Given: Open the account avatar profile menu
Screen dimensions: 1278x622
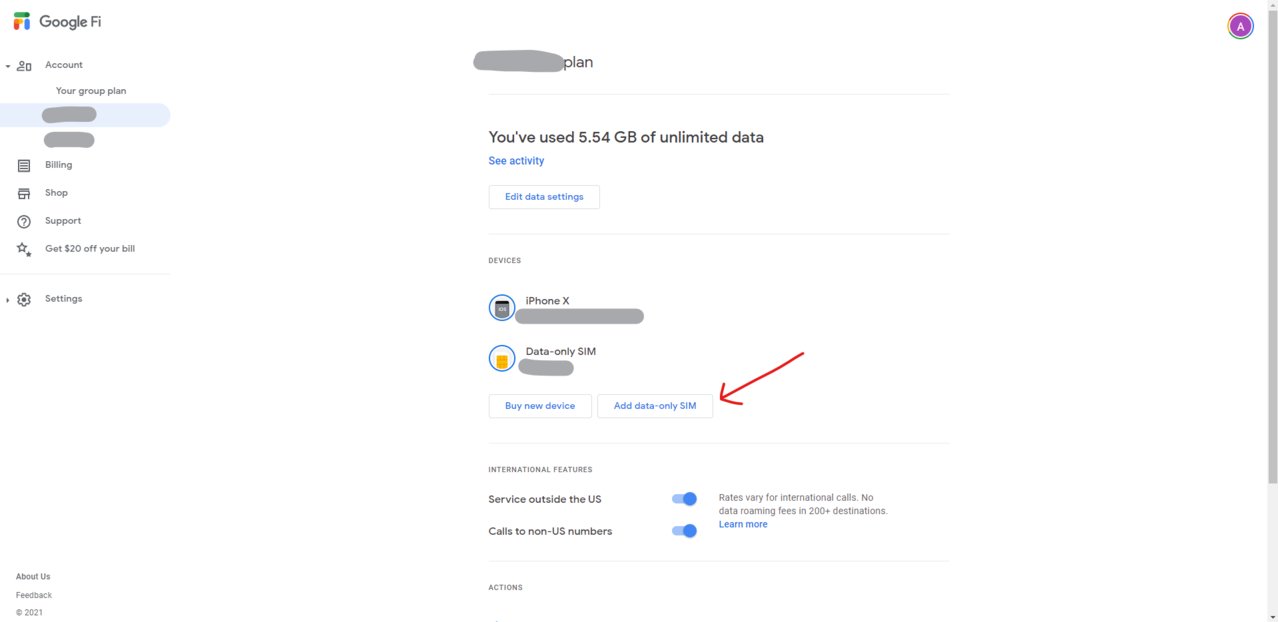Looking at the screenshot, I should click(1240, 27).
